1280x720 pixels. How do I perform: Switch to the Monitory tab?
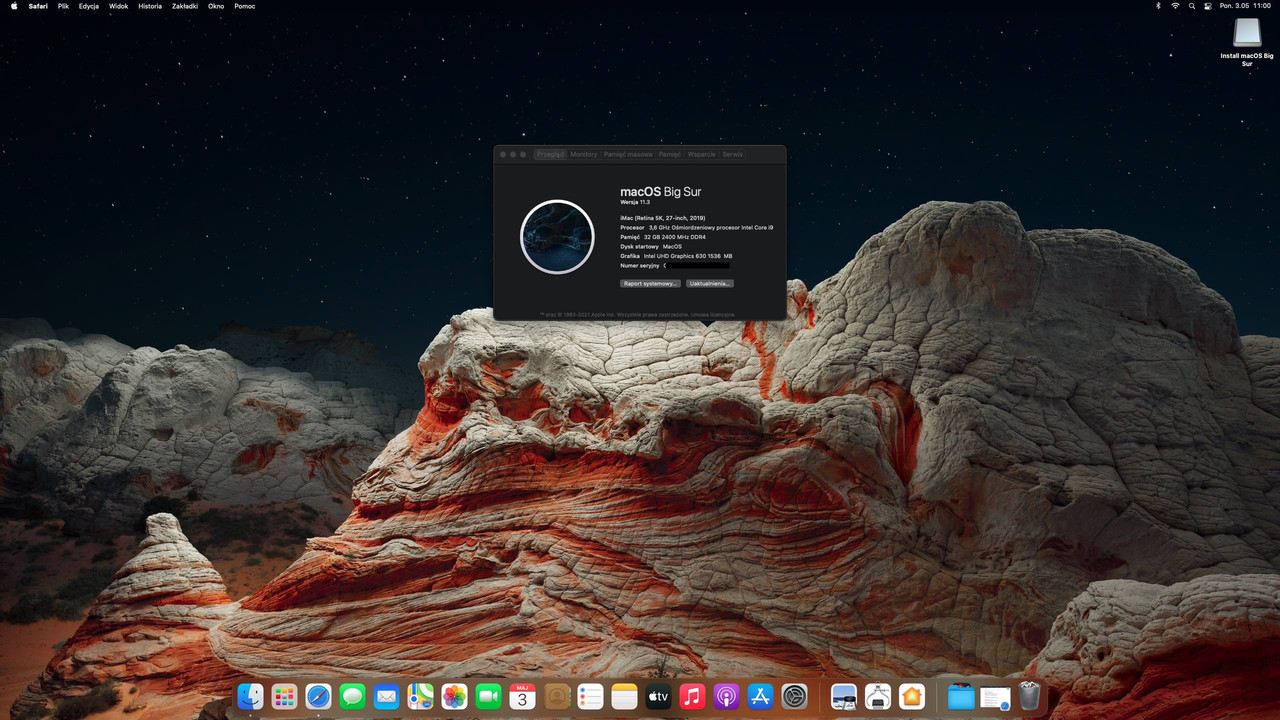[x=584, y=154]
